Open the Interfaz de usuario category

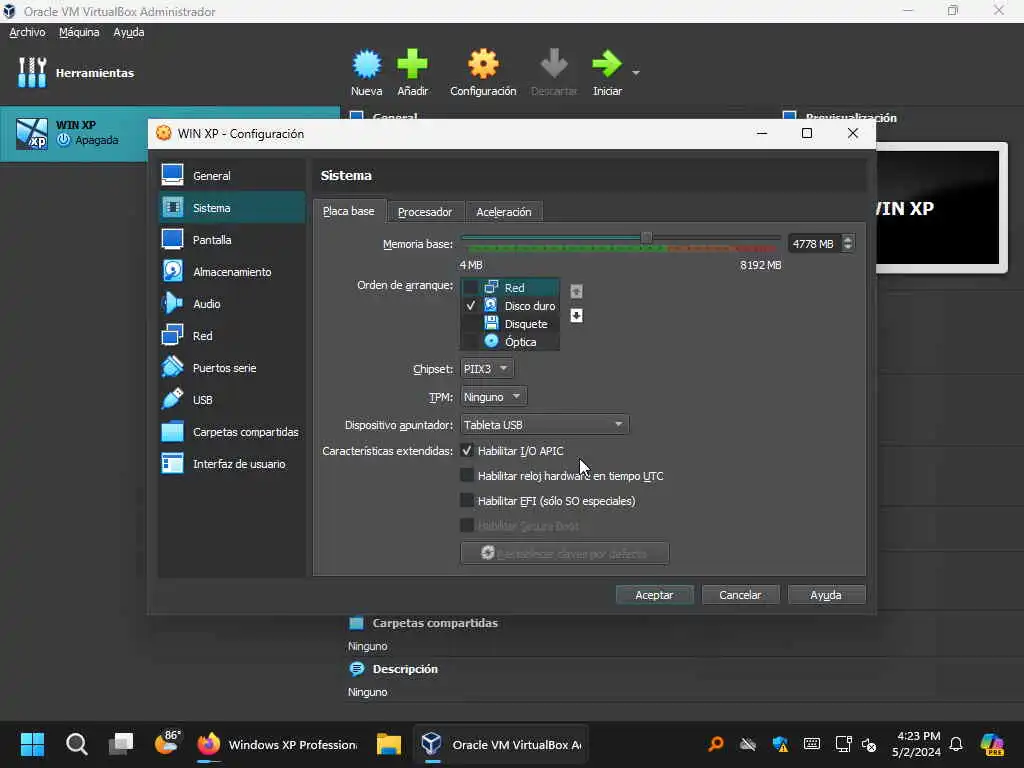[232, 464]
